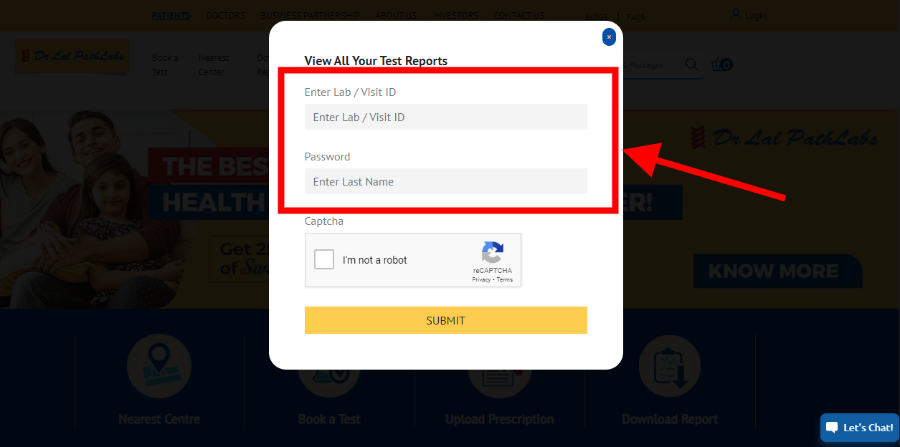The height and width of the screenshot is (447, 900).
Task: Click the Download Report clipboard icon
Action: 670,366
